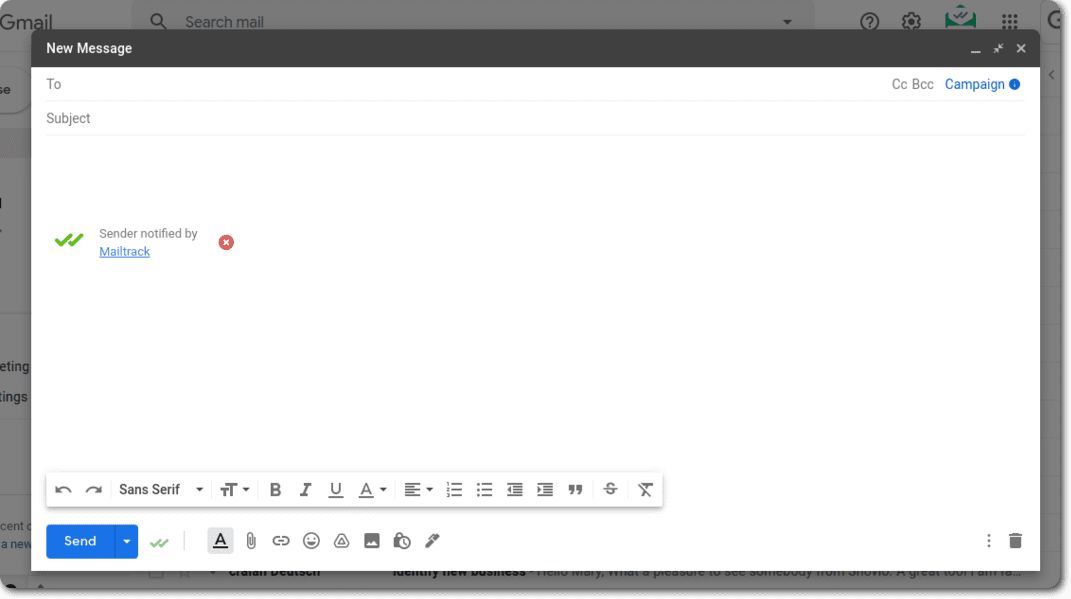Insert a link using the link icon

[281, 541]
